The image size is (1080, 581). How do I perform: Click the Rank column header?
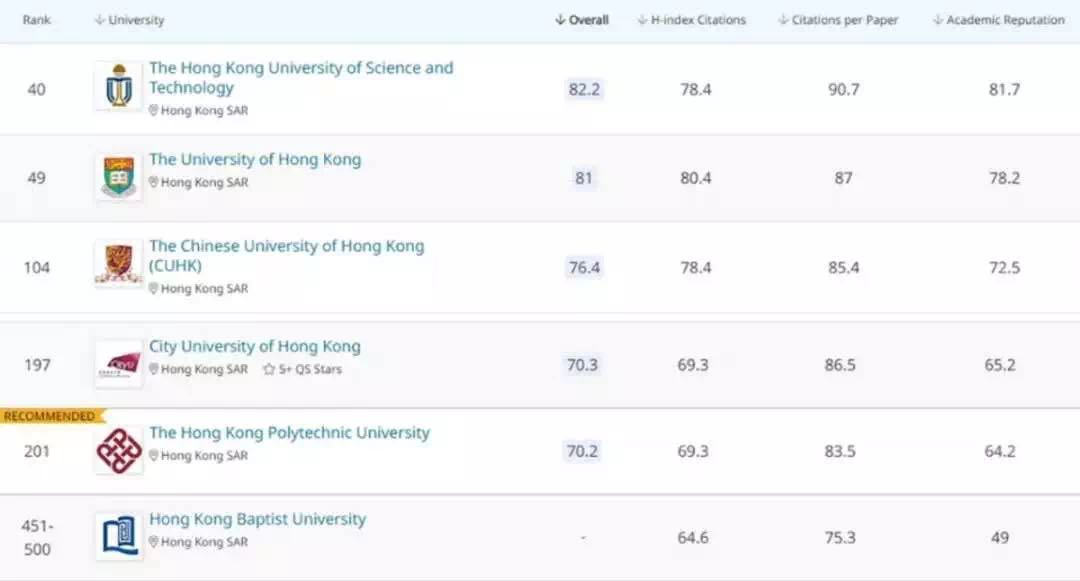(x=36, y=20)
